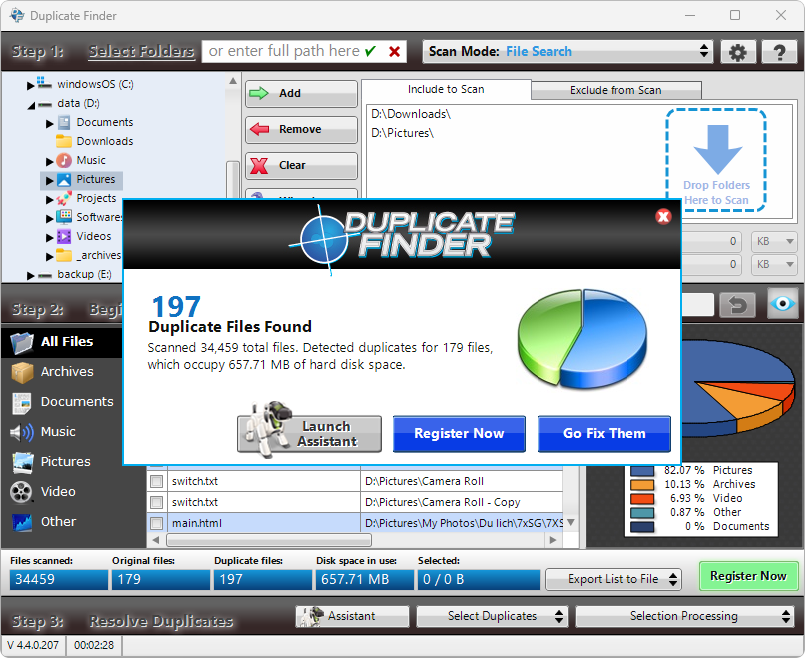Select D:\Downloads\ in include list
This screenshot has height=658, width=805.
click(411, 114)
